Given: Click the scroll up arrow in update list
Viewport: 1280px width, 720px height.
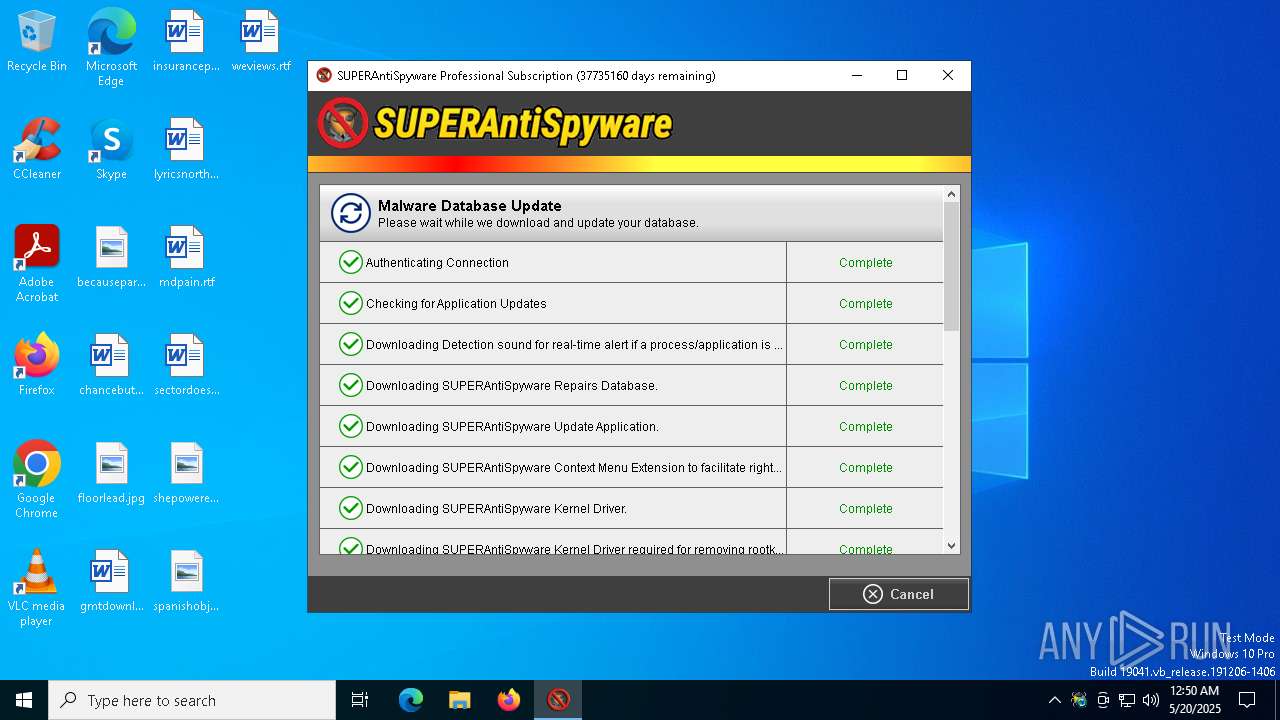Looking at the screenshot, I should (x=951, y=194).
